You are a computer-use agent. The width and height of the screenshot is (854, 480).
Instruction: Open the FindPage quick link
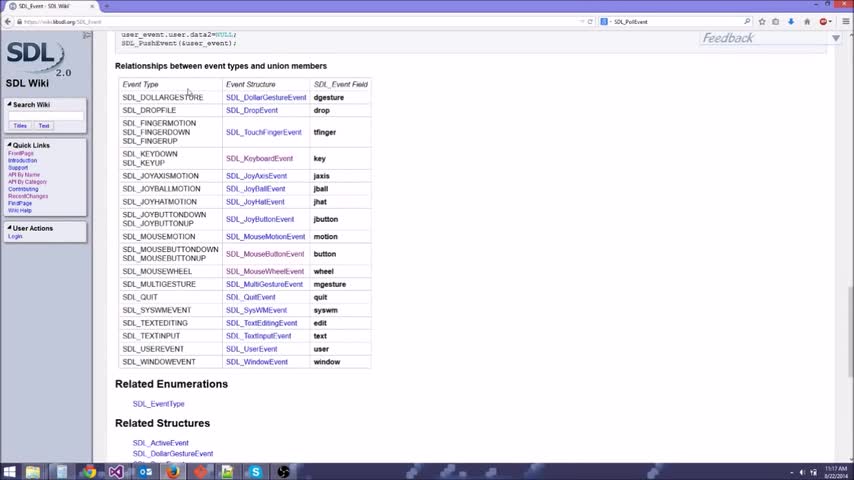pos(20,203)
